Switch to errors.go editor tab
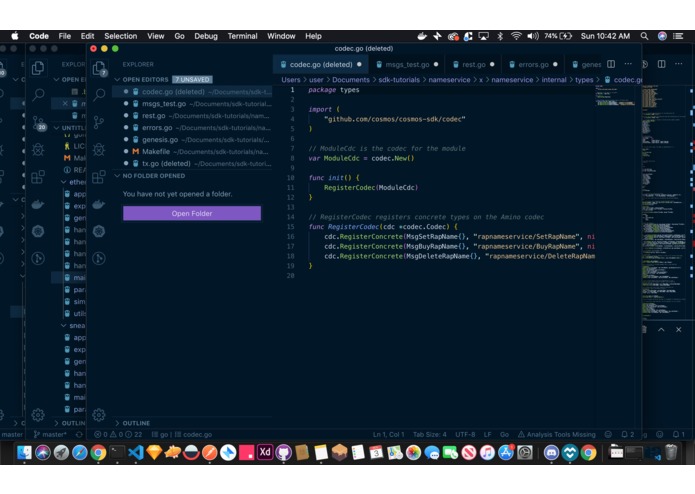The image size is (695, 494). point(533,65)
